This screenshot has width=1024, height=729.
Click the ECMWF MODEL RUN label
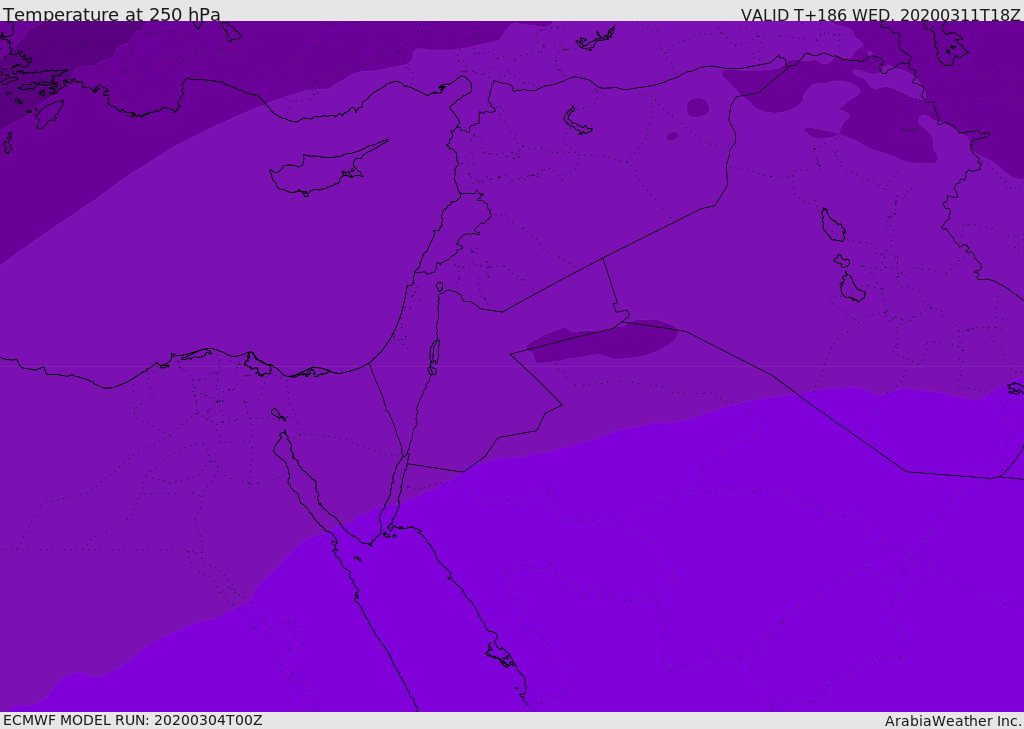pos(132,720)
